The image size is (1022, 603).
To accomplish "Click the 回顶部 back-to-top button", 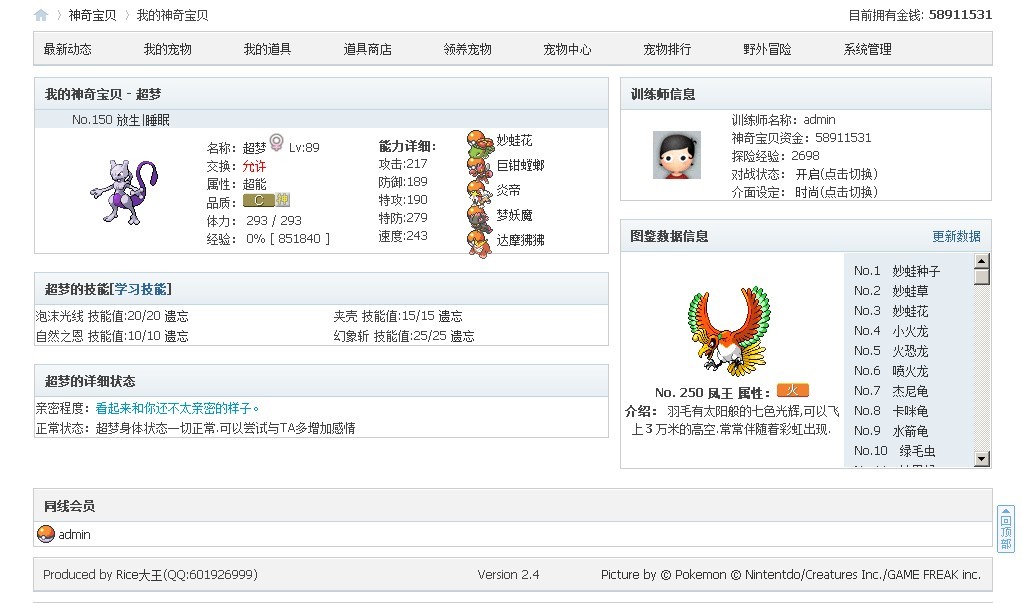I will tap(1006, 529).
